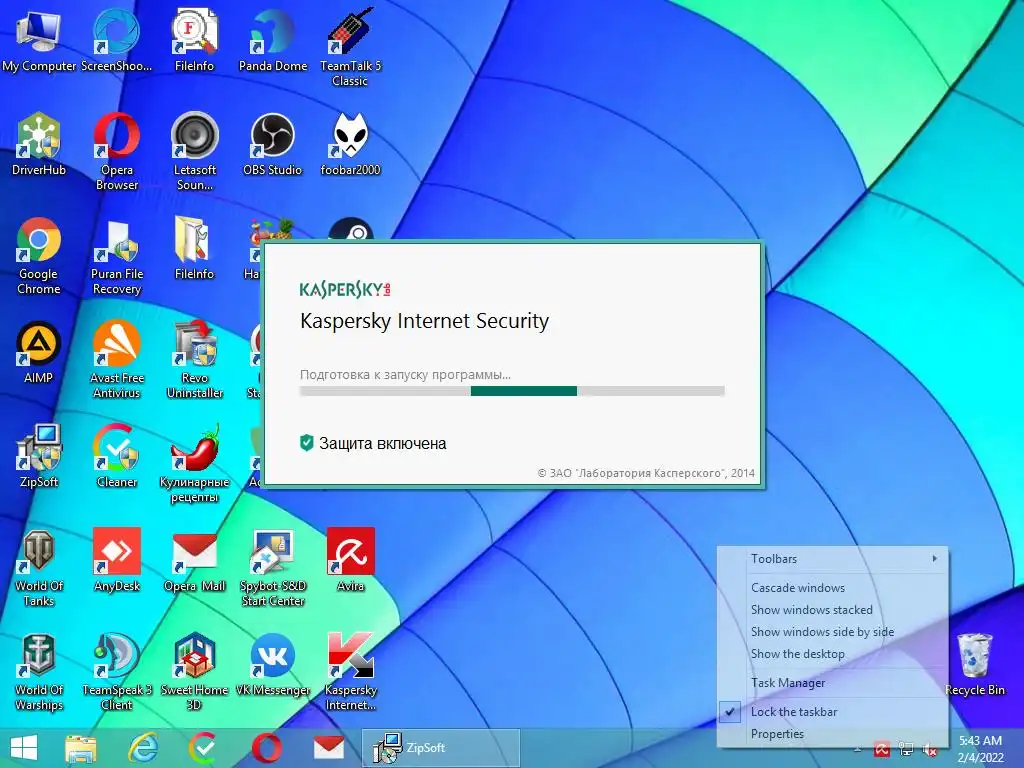Select the Letasoft Sound speaker icon

coord(194,152)
